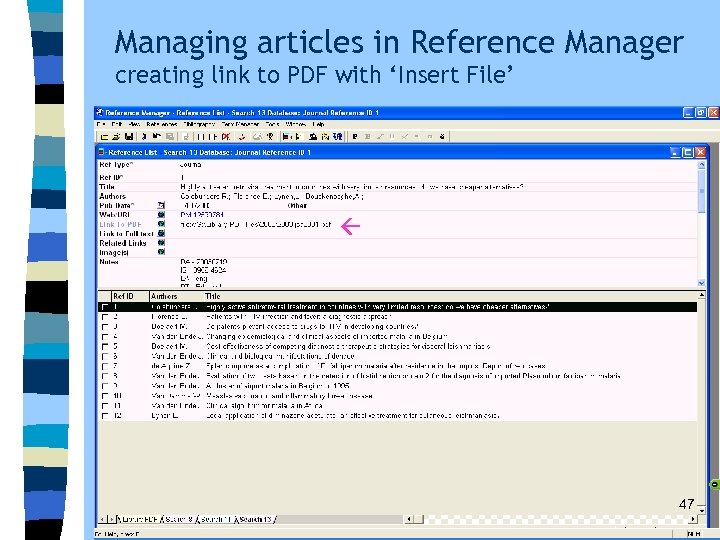Click the Copy toolbar icon
This screenshot has height=540, width=720.
157,136
